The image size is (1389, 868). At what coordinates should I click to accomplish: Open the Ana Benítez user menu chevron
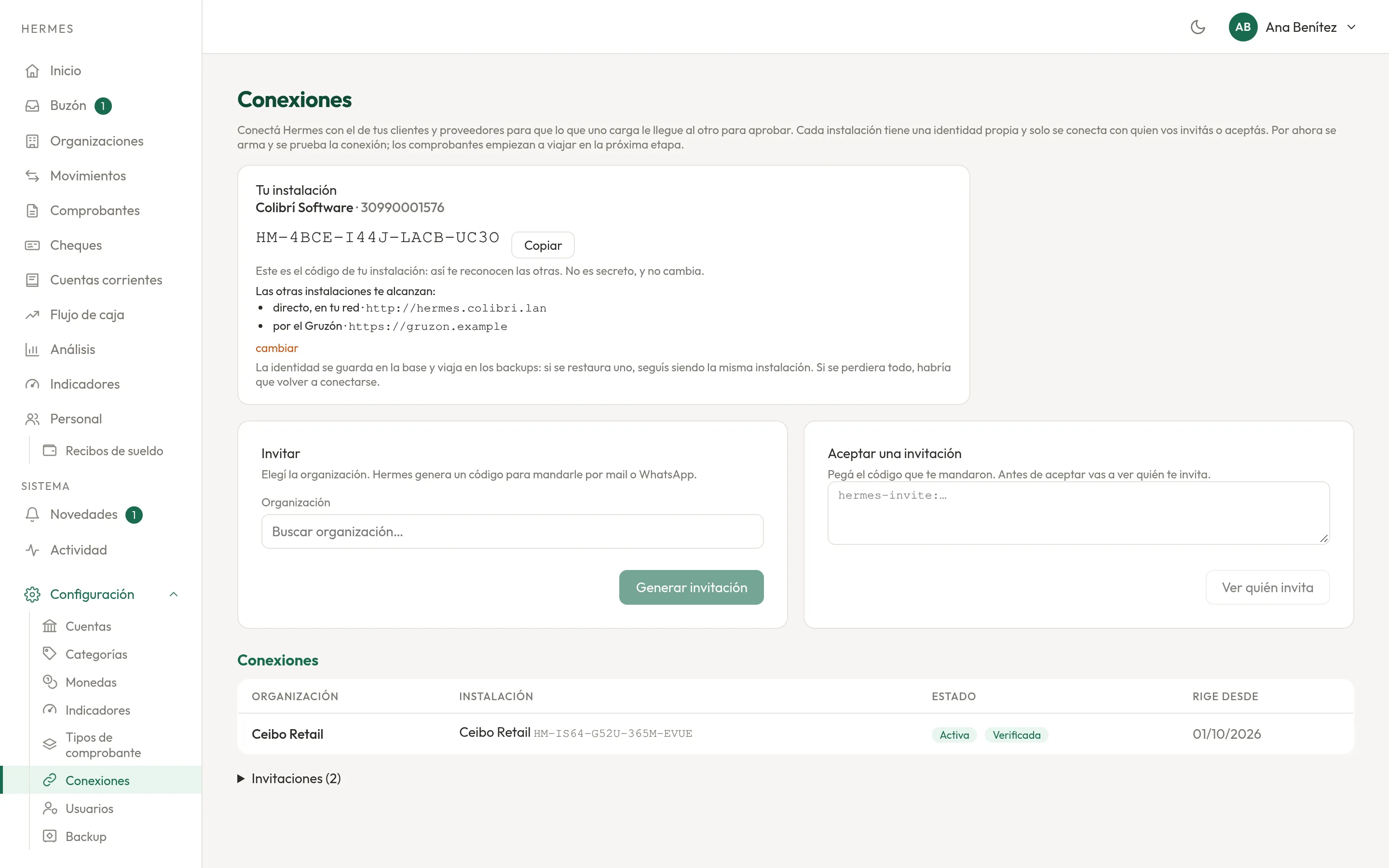1351,27
